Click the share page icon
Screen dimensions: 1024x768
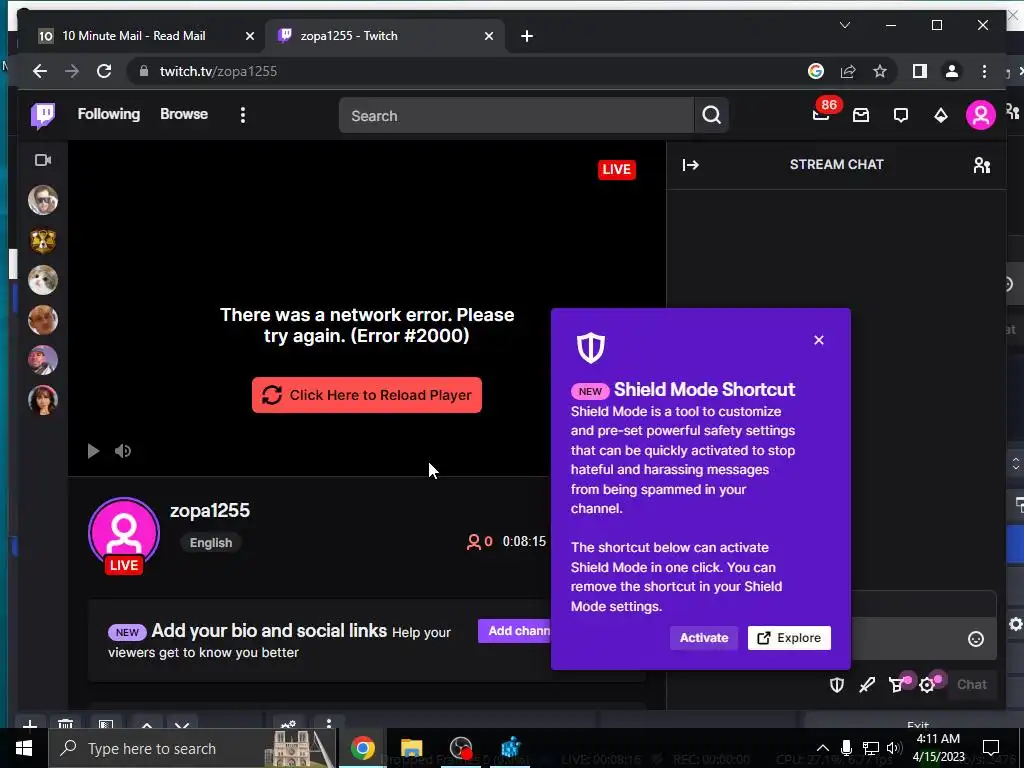848,71
